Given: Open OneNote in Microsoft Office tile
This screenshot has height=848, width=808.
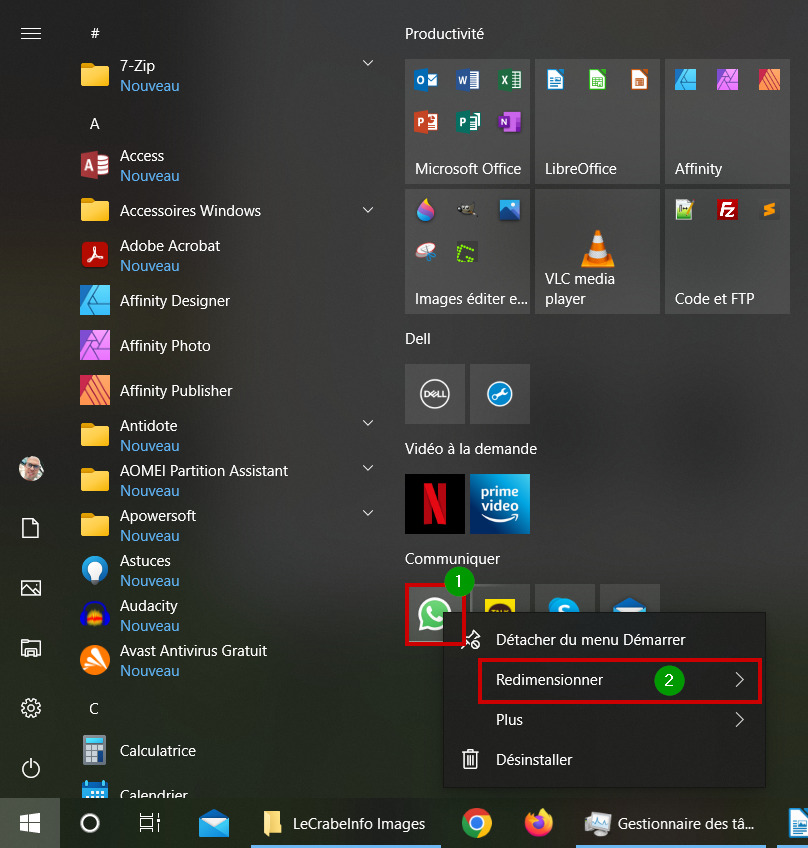Looking at the screenshot, I should point(509,122).
